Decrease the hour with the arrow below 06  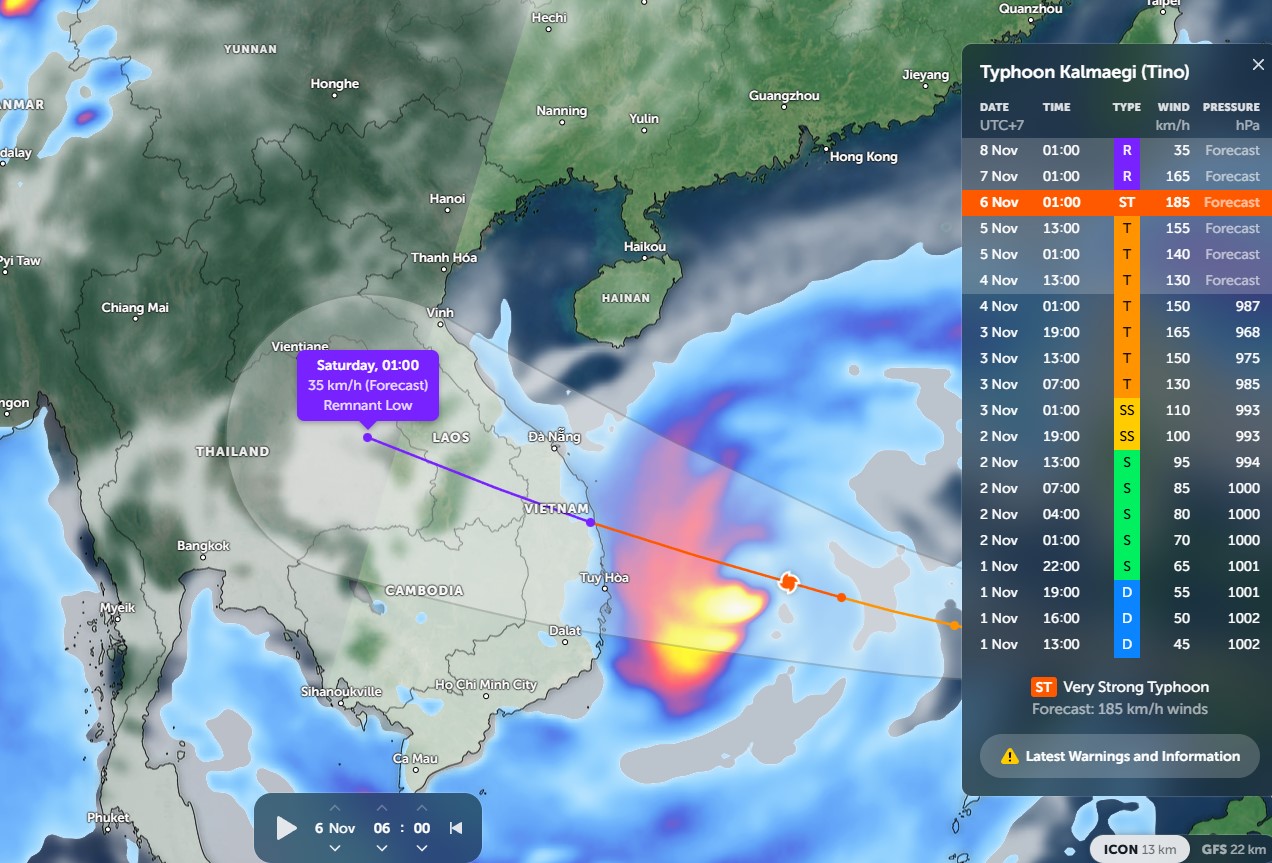[382, 848]
